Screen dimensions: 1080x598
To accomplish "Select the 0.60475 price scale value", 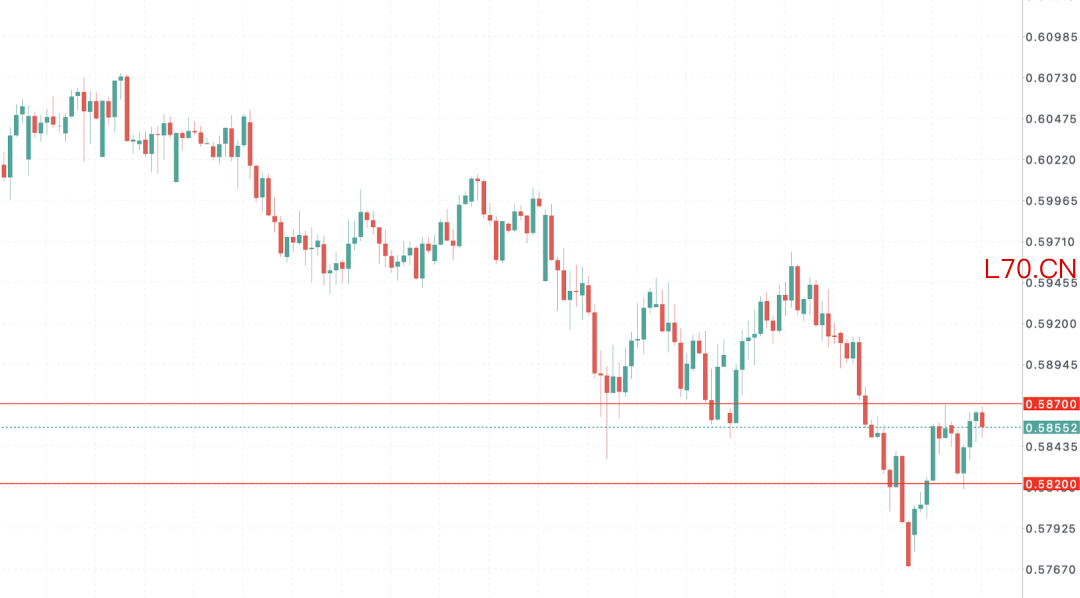I will click(x=1051, y=119).
